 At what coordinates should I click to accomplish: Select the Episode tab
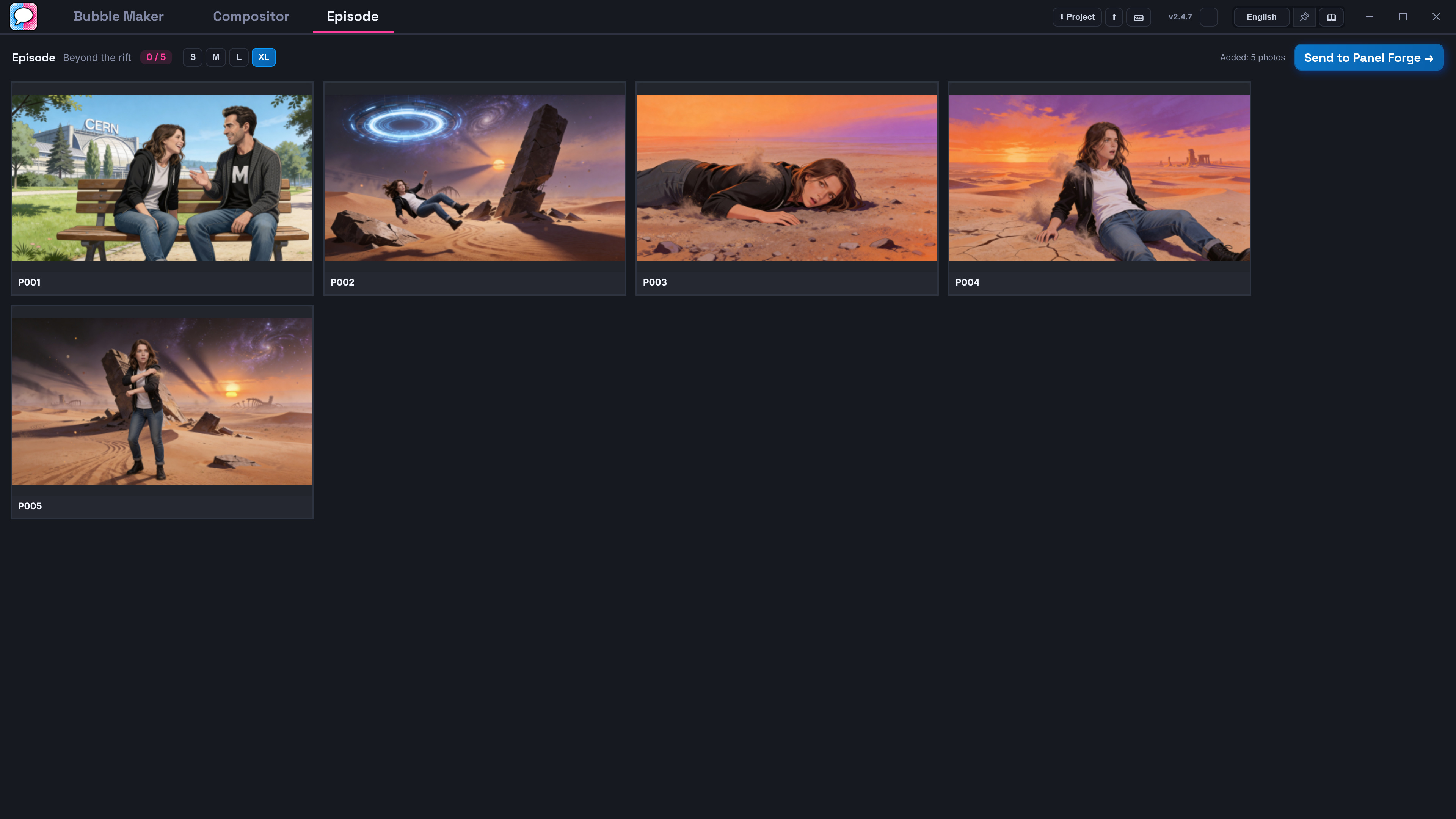353,16
